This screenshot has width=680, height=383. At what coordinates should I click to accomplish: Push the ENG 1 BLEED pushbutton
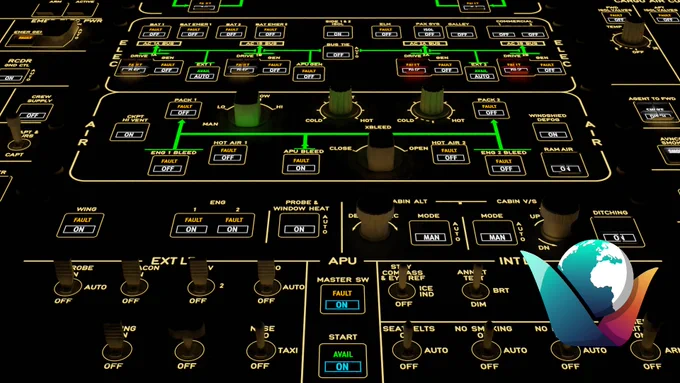coord(168,165)
